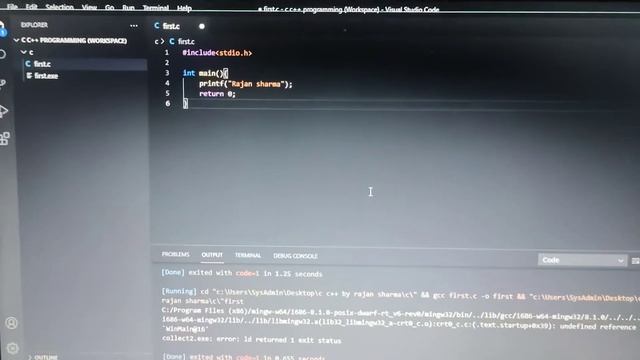Click the c folder breadcrumb
640x360 pixels.
(157, 41)
